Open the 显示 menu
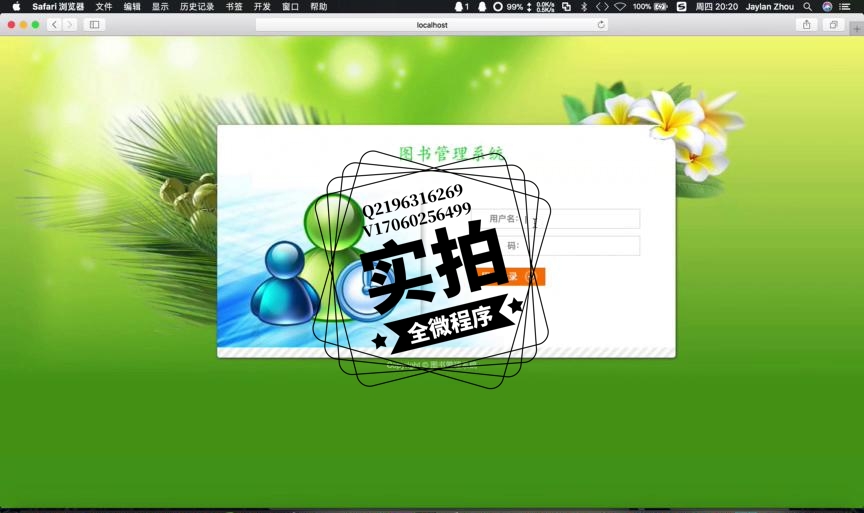Viewport: 864px width, 513px height. 160,7
